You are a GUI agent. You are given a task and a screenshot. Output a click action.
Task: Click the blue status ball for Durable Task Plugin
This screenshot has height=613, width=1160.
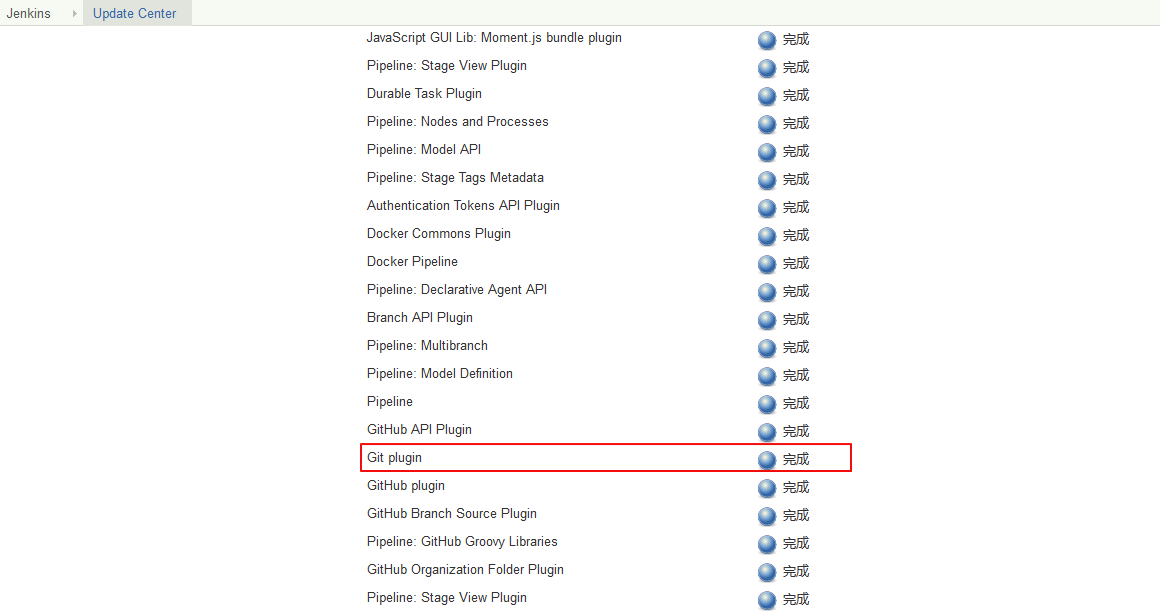(767, 96)
